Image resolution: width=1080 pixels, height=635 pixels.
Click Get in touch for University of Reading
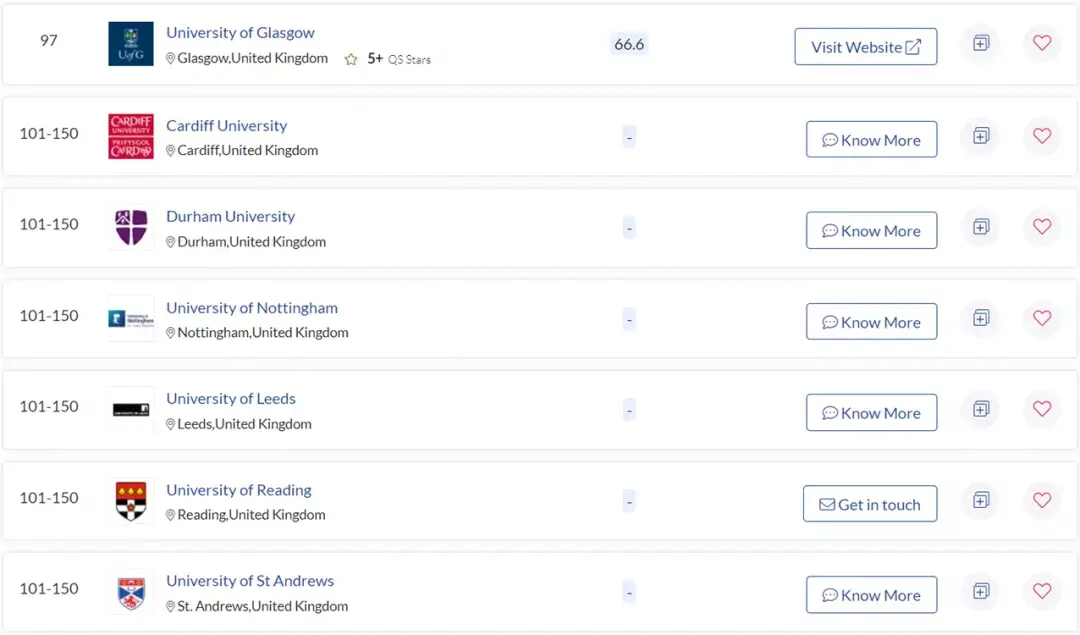[x=870, y=504]
